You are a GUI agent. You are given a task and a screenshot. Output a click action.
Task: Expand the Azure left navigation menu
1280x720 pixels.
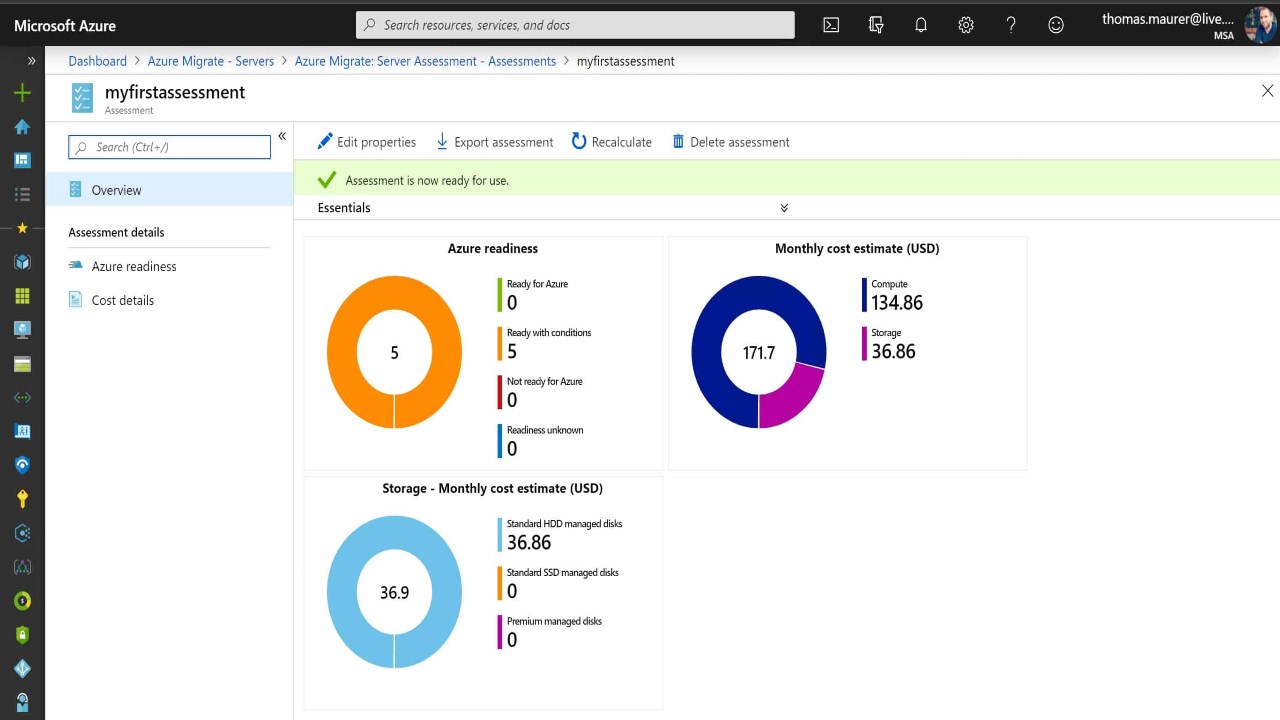pos(31,61)
